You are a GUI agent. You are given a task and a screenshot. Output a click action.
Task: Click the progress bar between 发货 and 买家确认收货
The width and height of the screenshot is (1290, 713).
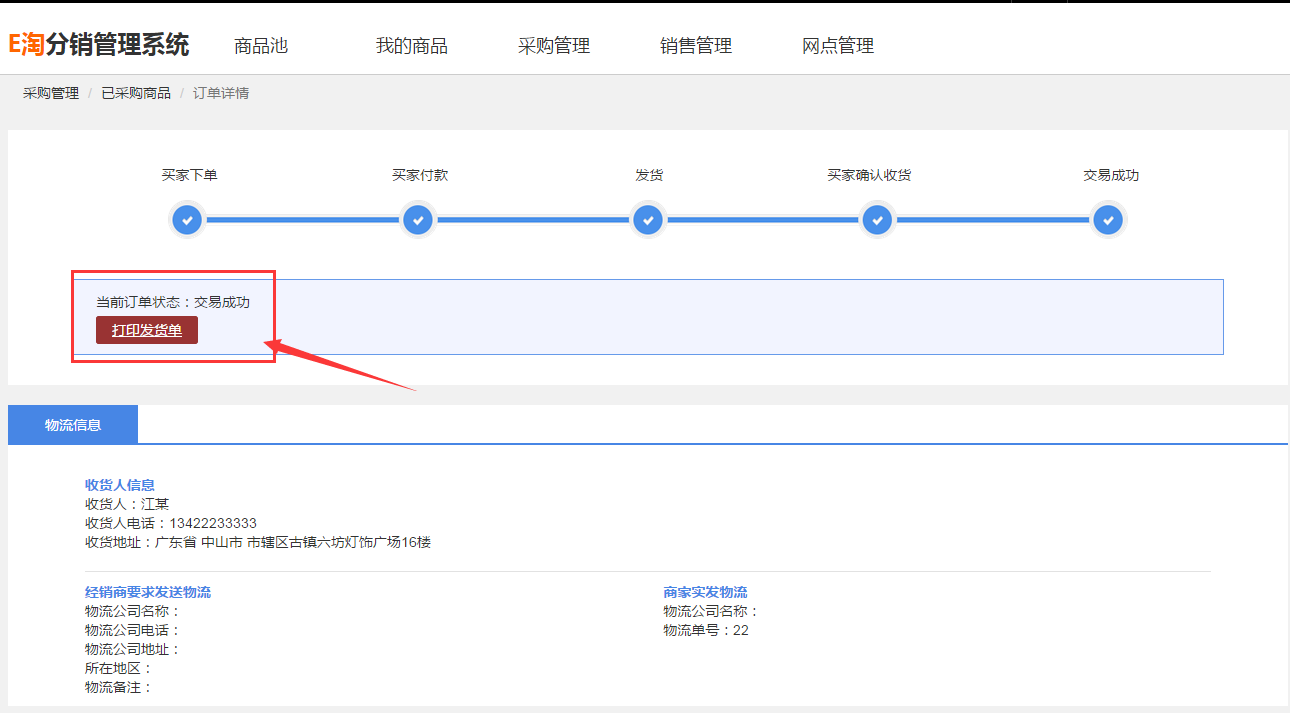tap(762, 220)
